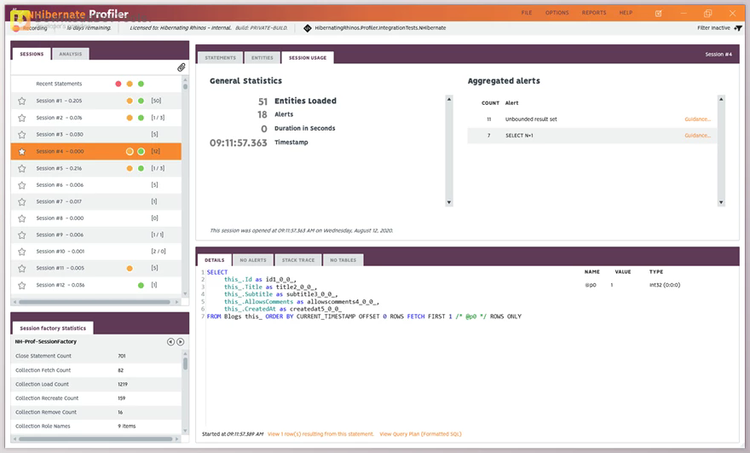Click session factory statistics horizontal scrollbar
This screenshot has width=750, height=453.
click(96, 439)
